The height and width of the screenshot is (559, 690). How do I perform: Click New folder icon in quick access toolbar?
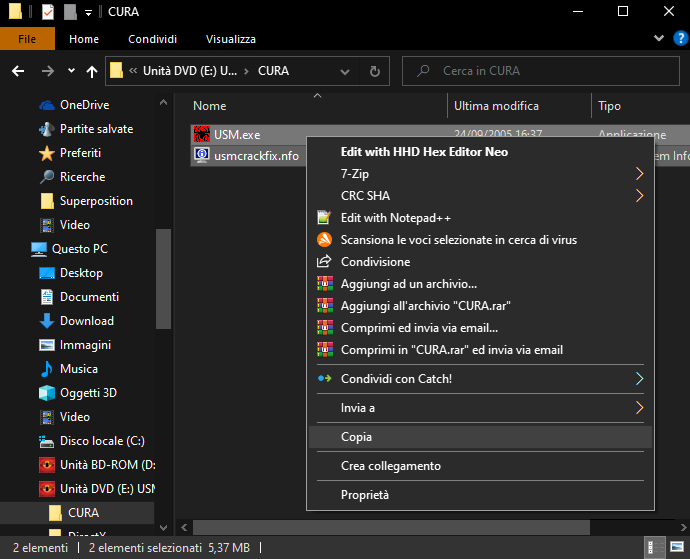coord(70,12)
